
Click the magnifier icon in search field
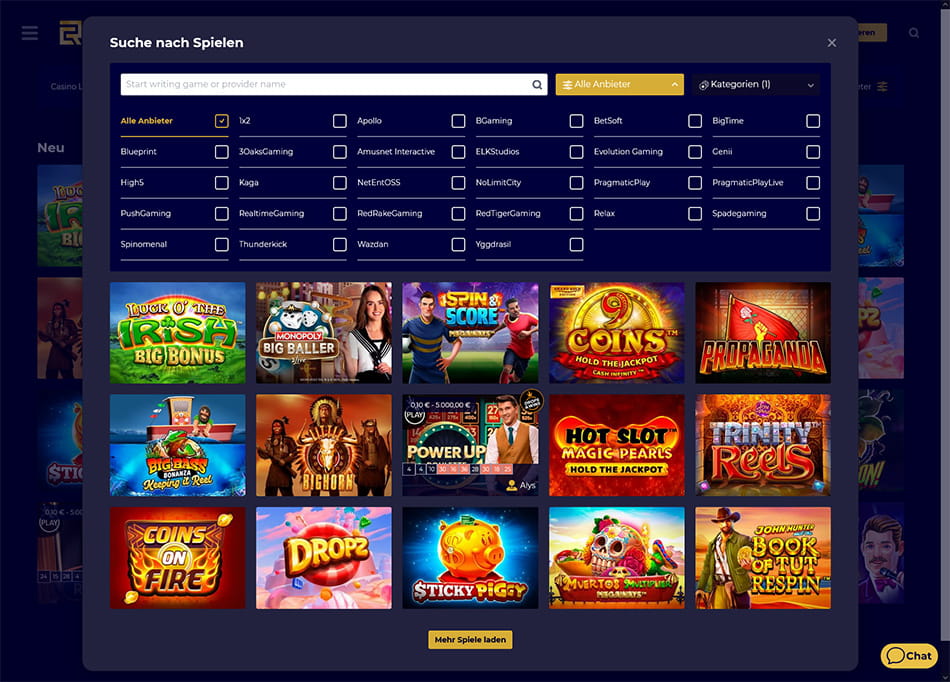coord(537,85)
